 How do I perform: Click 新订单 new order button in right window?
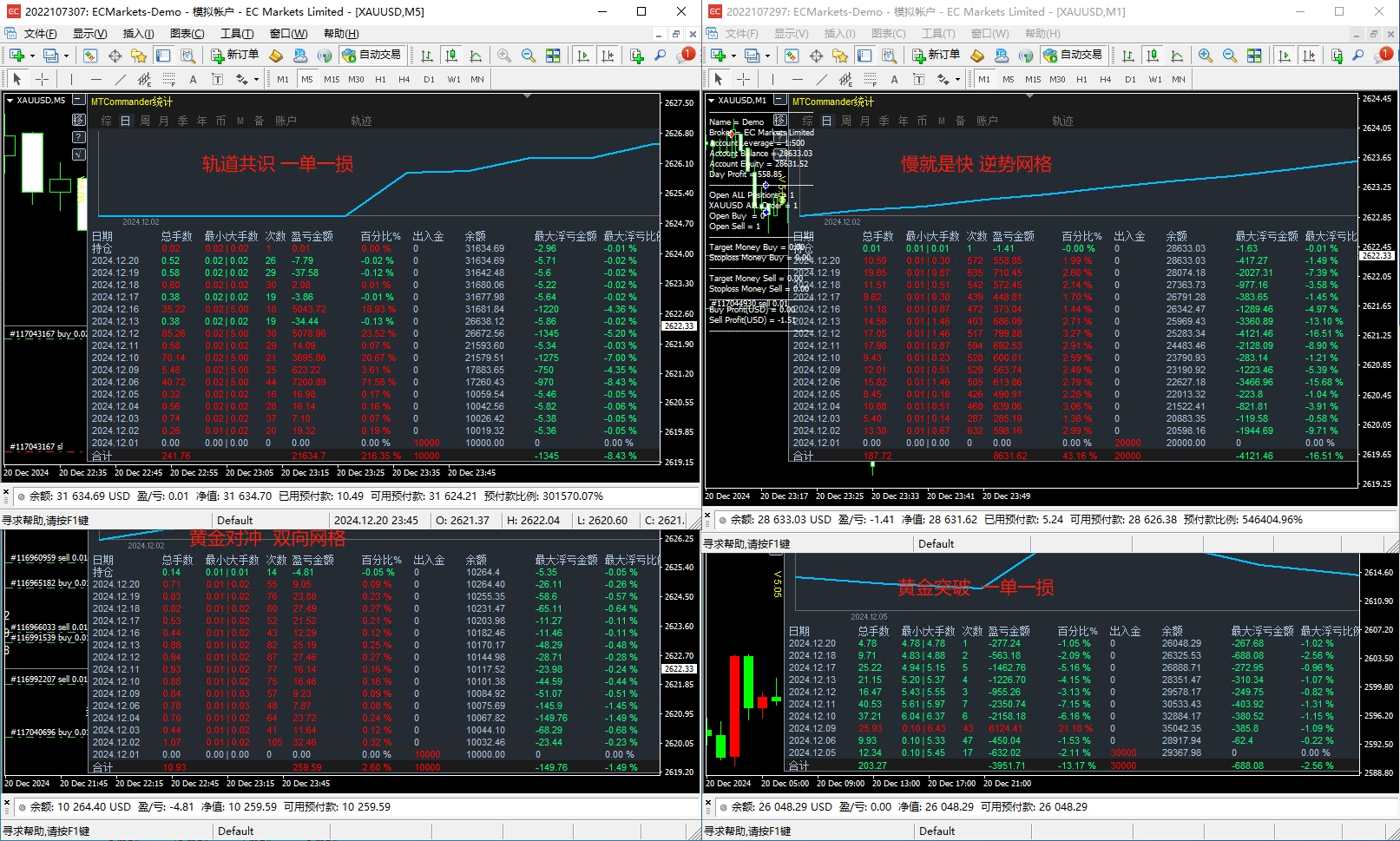coord(937,56)
